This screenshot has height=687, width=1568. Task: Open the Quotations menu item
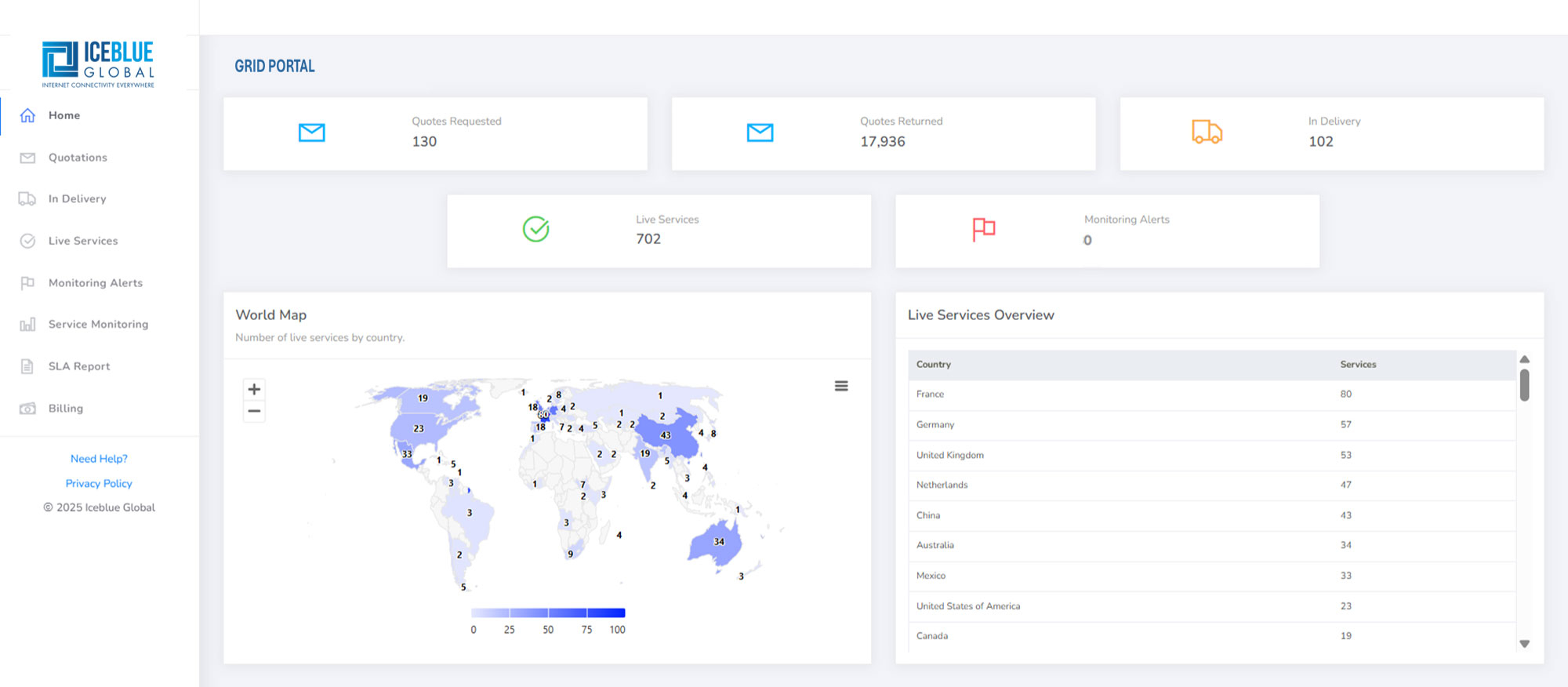click(x=78, y=158)
